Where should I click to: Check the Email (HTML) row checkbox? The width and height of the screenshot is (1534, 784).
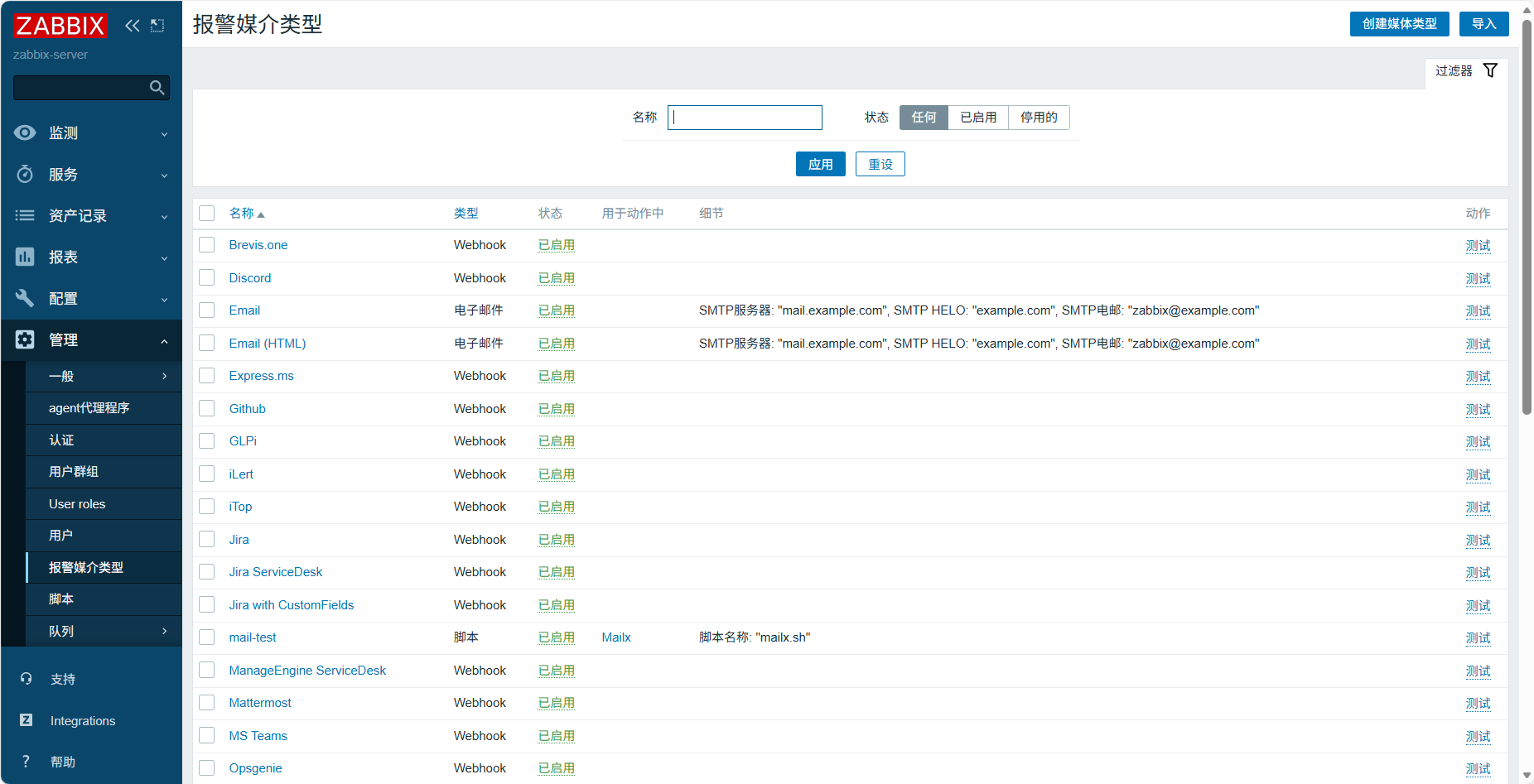pos(207,343)
